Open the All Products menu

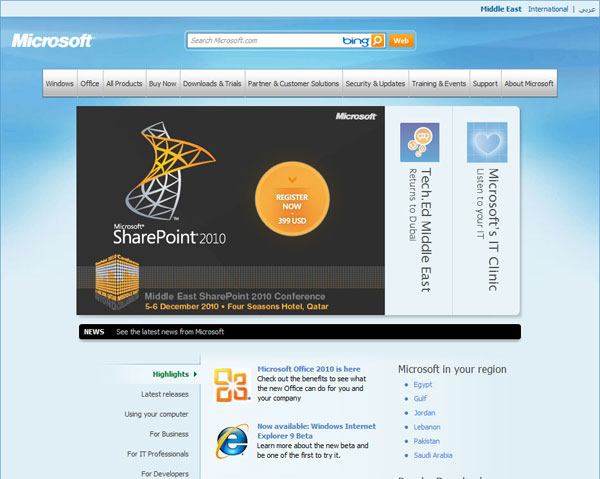pyautogui.click(x=124, y=83)
